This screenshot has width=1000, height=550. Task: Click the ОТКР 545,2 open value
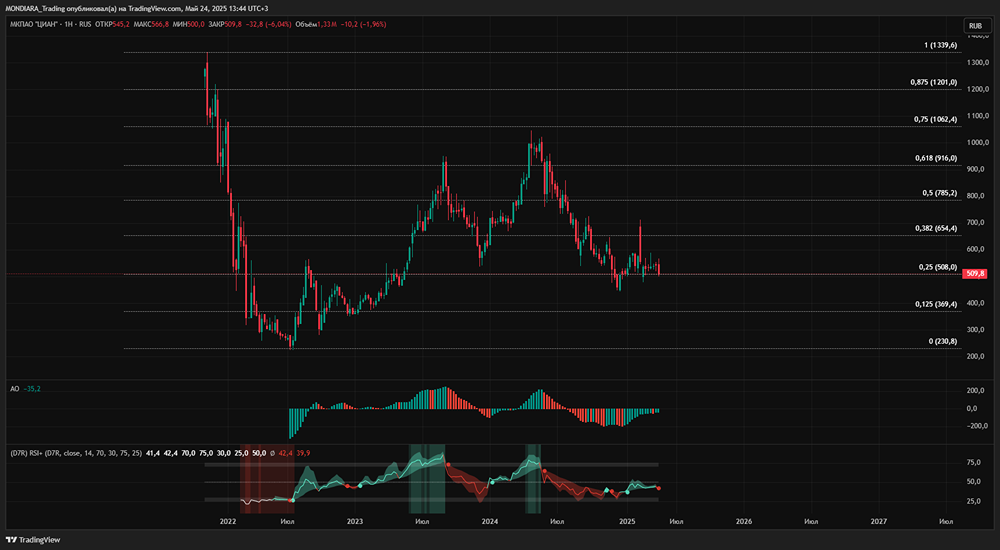point(112,24)
